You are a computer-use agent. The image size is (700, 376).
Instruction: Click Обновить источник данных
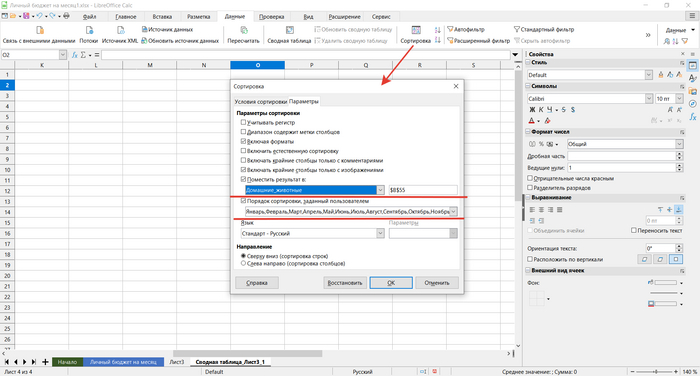pyautogui.click(x=180, y=41)
